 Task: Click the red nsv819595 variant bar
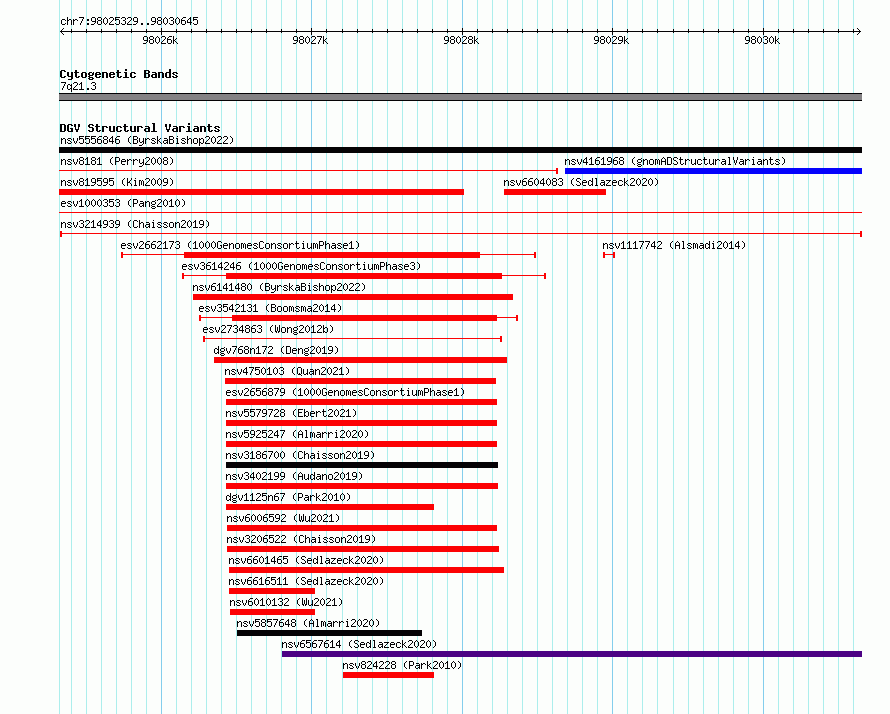click(262, 192)
